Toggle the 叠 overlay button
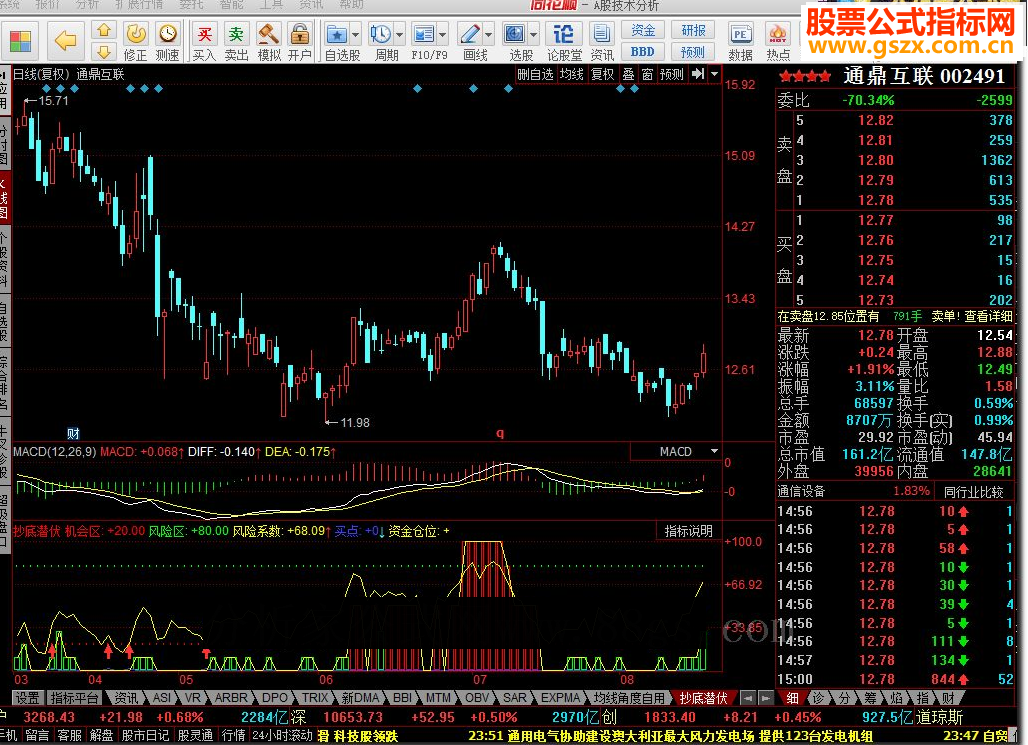 (x=628, y=74)
